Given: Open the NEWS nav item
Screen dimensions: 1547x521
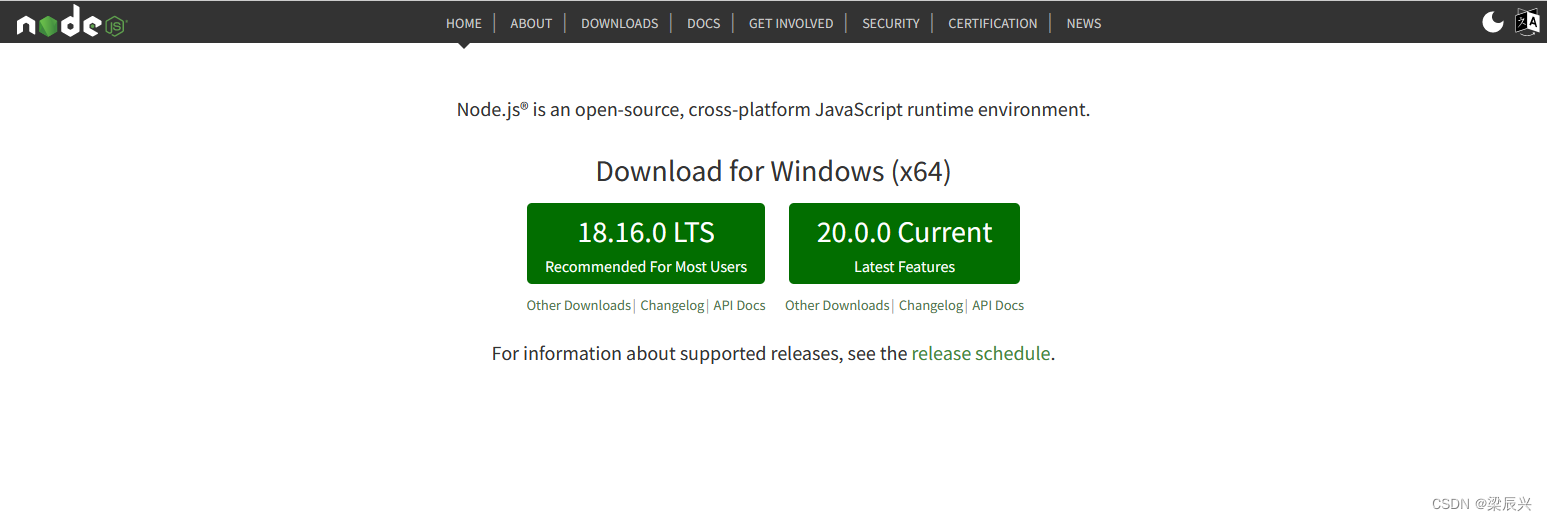Looking at the screenshot, I should pyautogui.click(x=1084, y=23).
